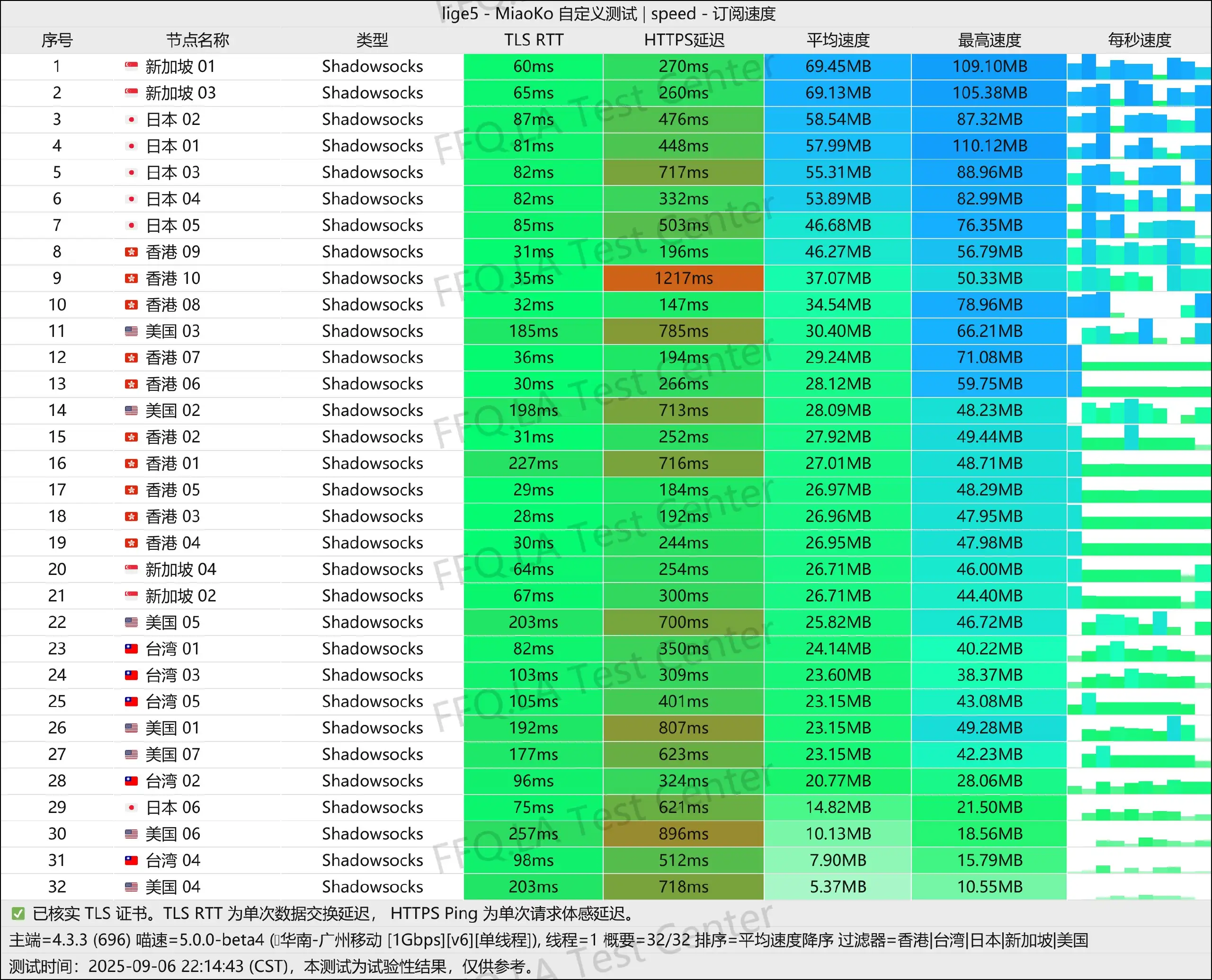This screenshot has width=1212, height=980.
Task: Click the 227ms TLS RTT cell
Action: (534, 463)
